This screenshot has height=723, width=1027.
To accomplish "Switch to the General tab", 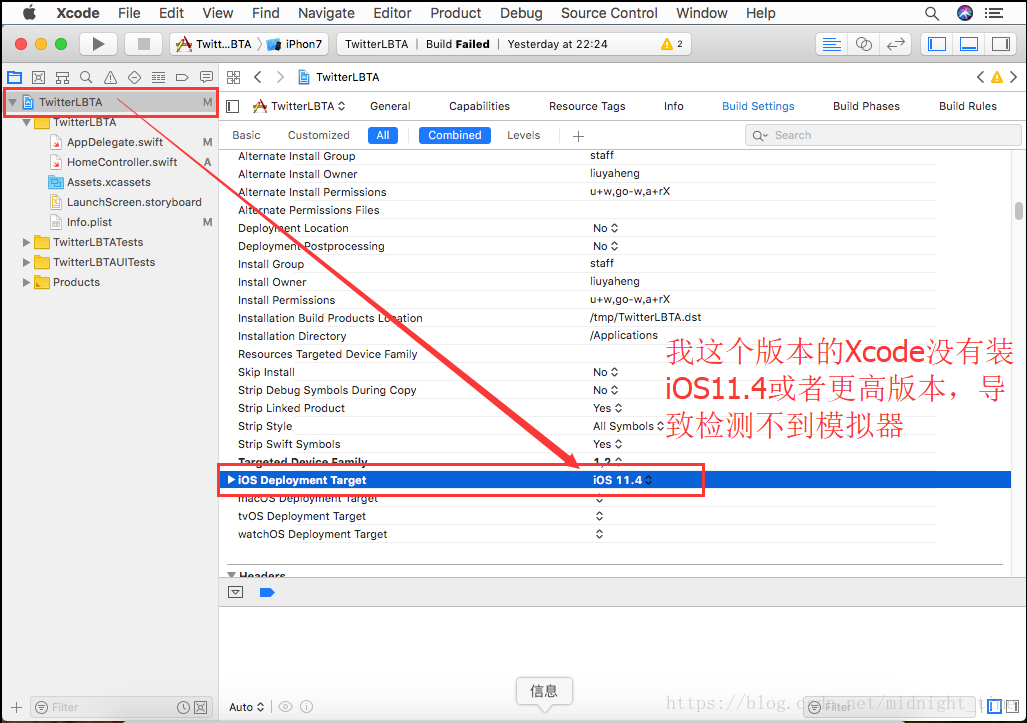I will pos(390,106).
